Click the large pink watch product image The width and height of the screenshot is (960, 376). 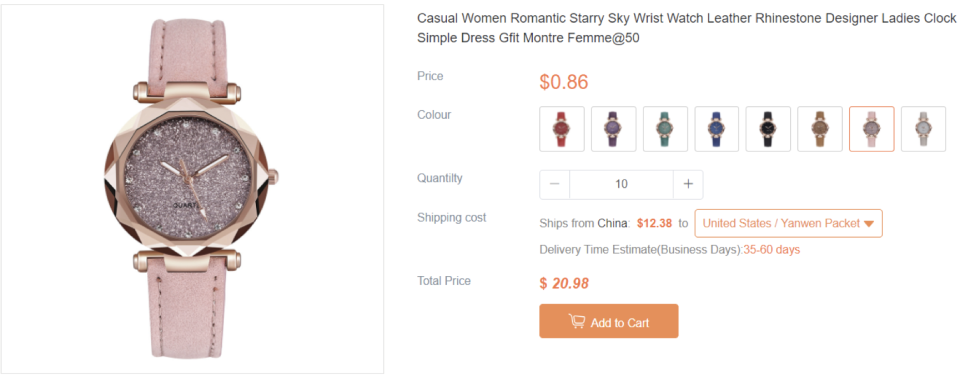(192, 189)
